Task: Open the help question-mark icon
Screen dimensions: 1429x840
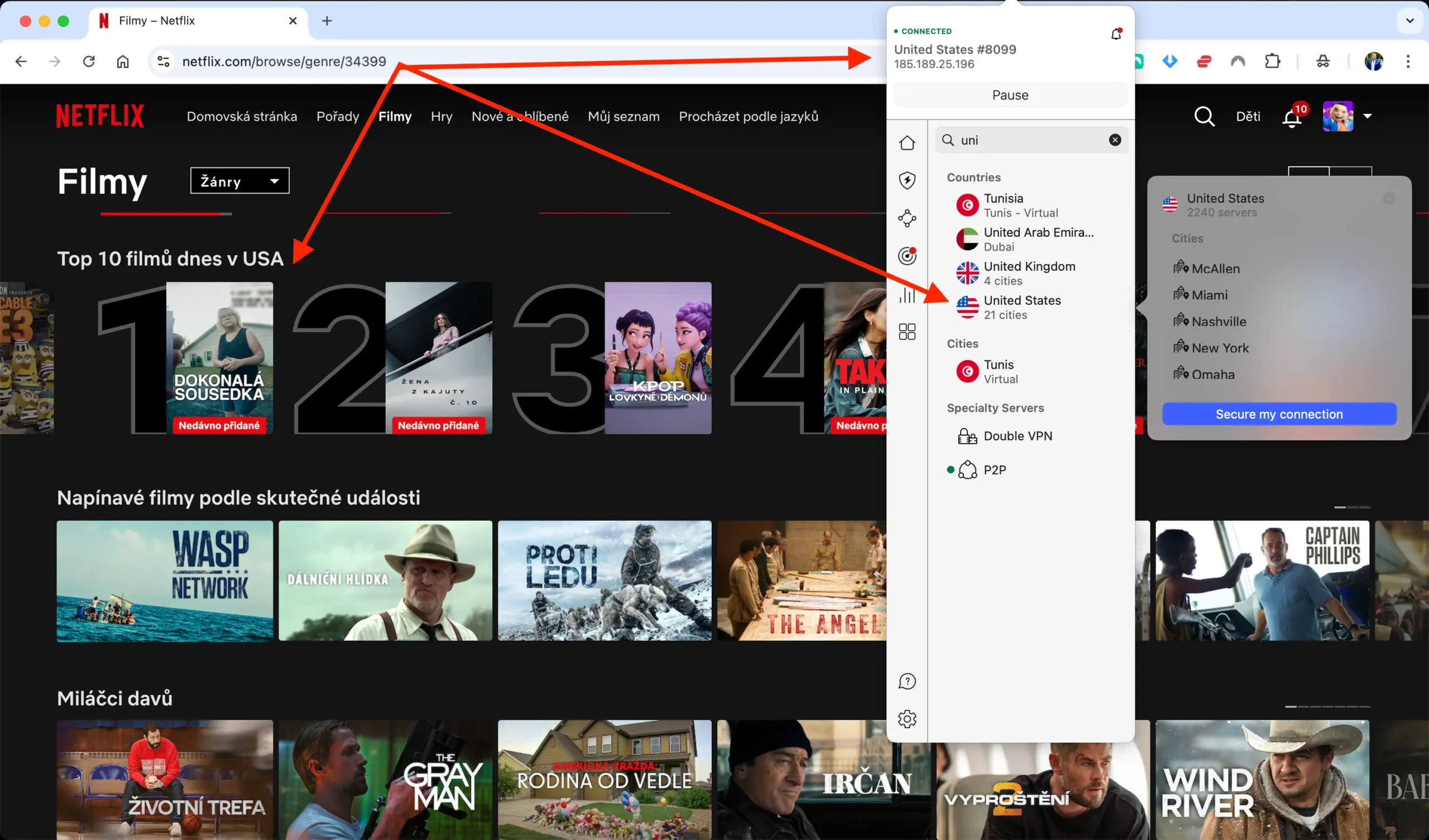Action: (907, 681)
